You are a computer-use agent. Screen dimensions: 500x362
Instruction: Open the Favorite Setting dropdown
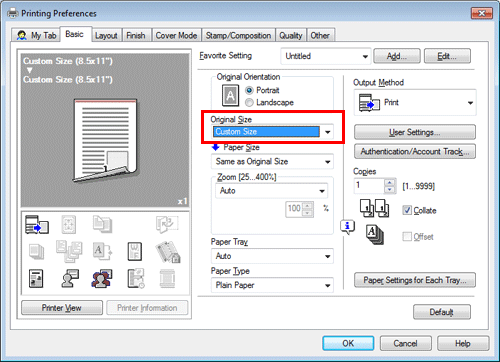click(x=326, y=56)
